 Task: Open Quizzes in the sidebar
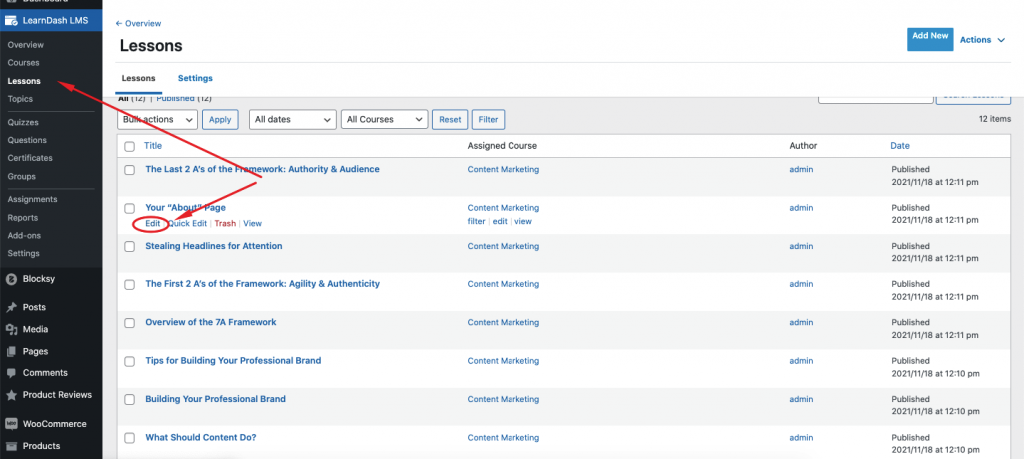coord(23,122)
